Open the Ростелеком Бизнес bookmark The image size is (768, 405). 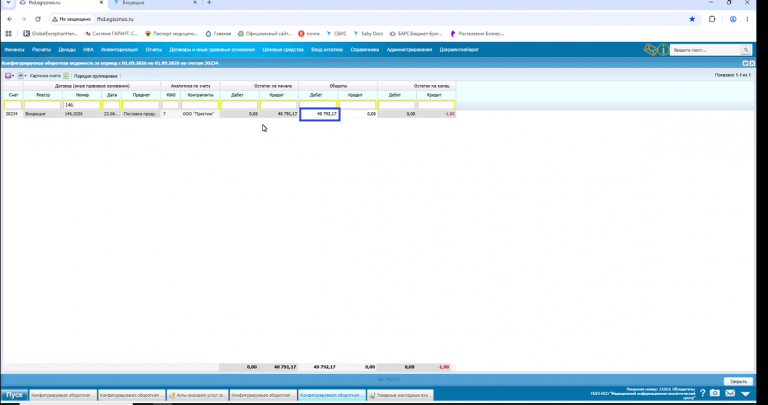click(477, 34)
